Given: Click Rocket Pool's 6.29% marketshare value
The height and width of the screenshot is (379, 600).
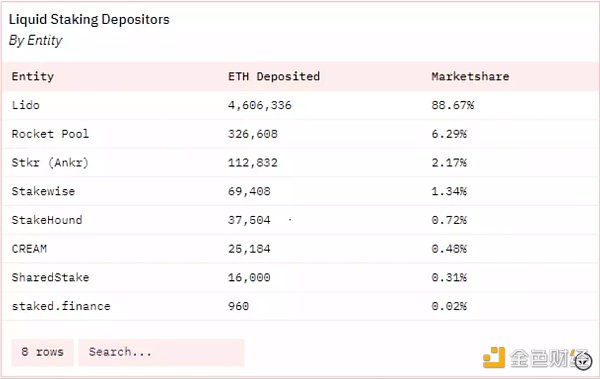Looking at the screenshot, I should (449, 134).
